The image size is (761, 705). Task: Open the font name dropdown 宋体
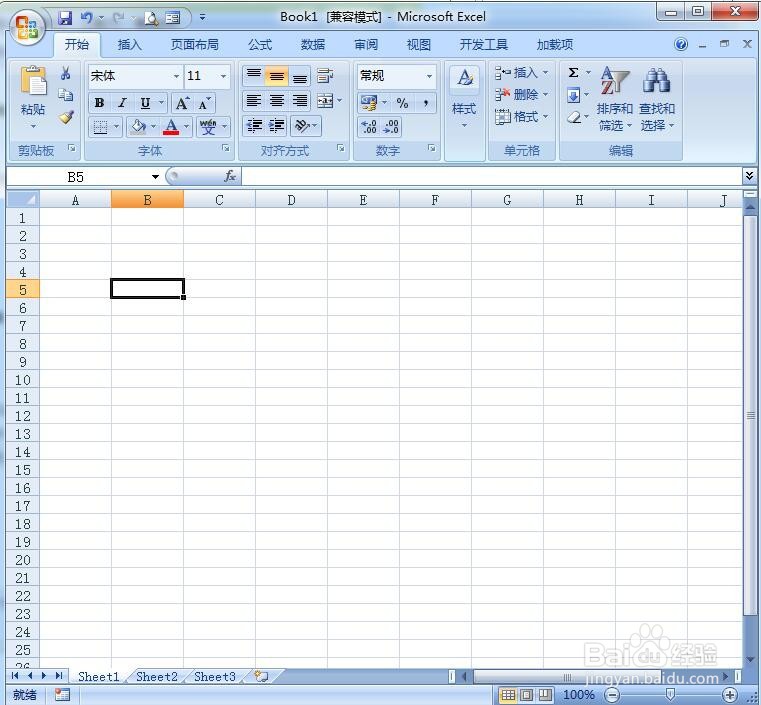pos(176,76)
